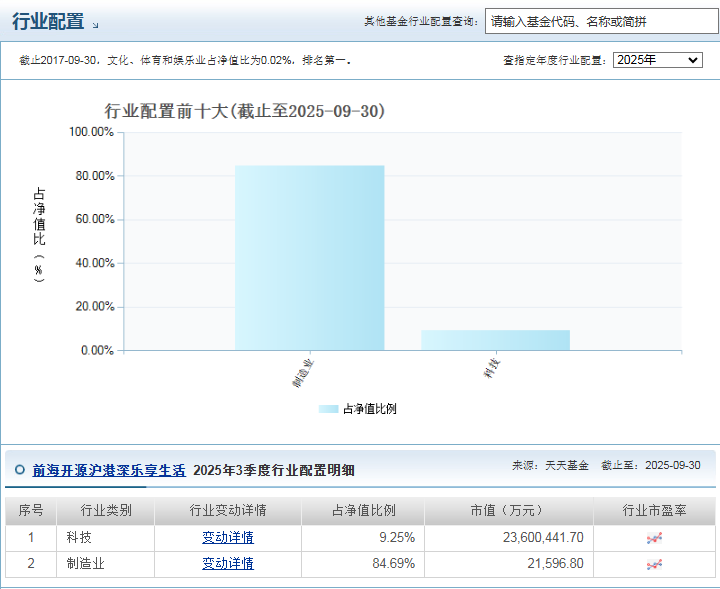Open the P/E chart icon for 制造业 row
The height and width of the screenshot is (589, 720).
point(654,564)
